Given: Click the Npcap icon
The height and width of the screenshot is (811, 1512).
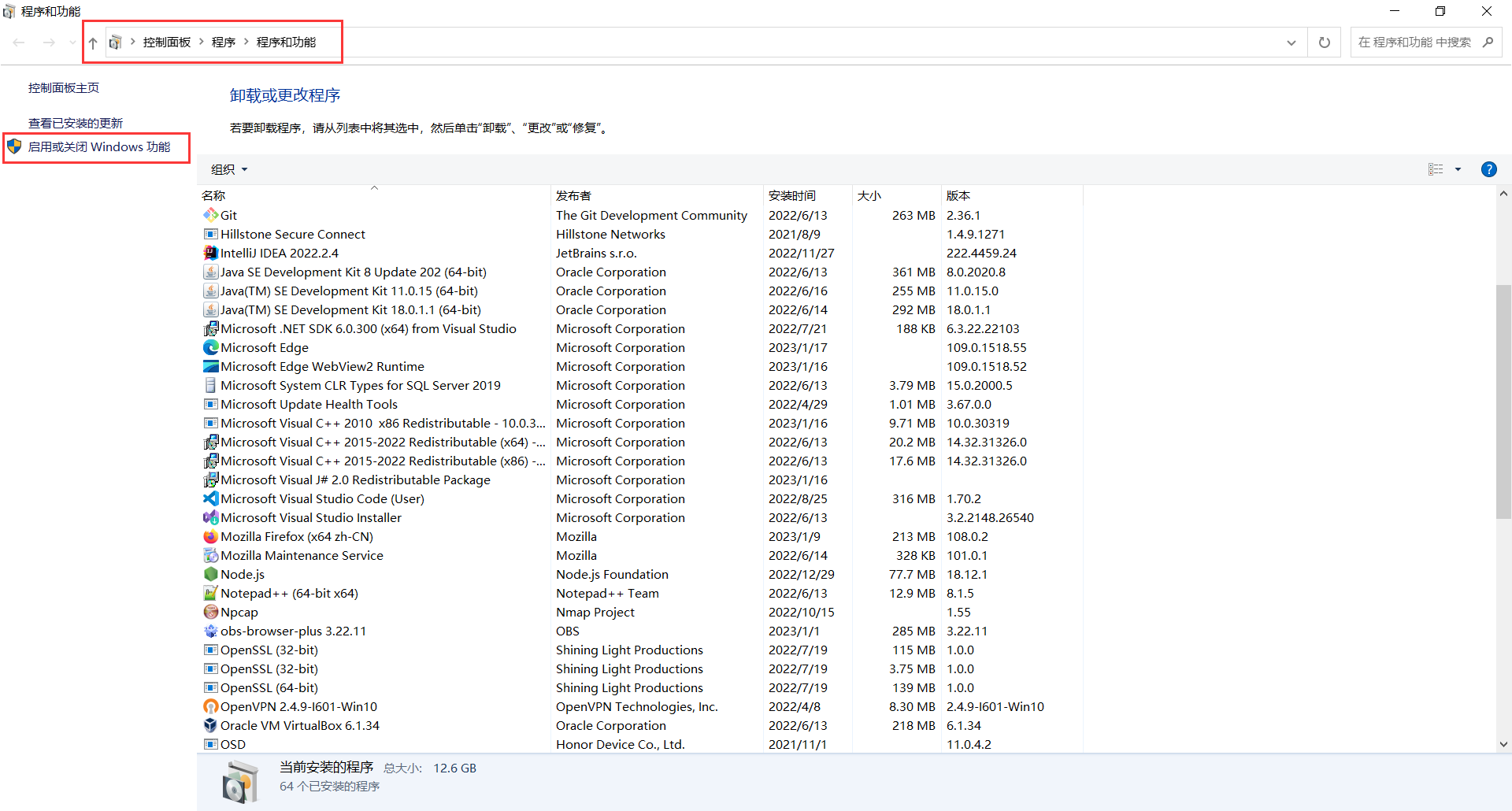Looking at the screenshot, I should pos(210,612).
